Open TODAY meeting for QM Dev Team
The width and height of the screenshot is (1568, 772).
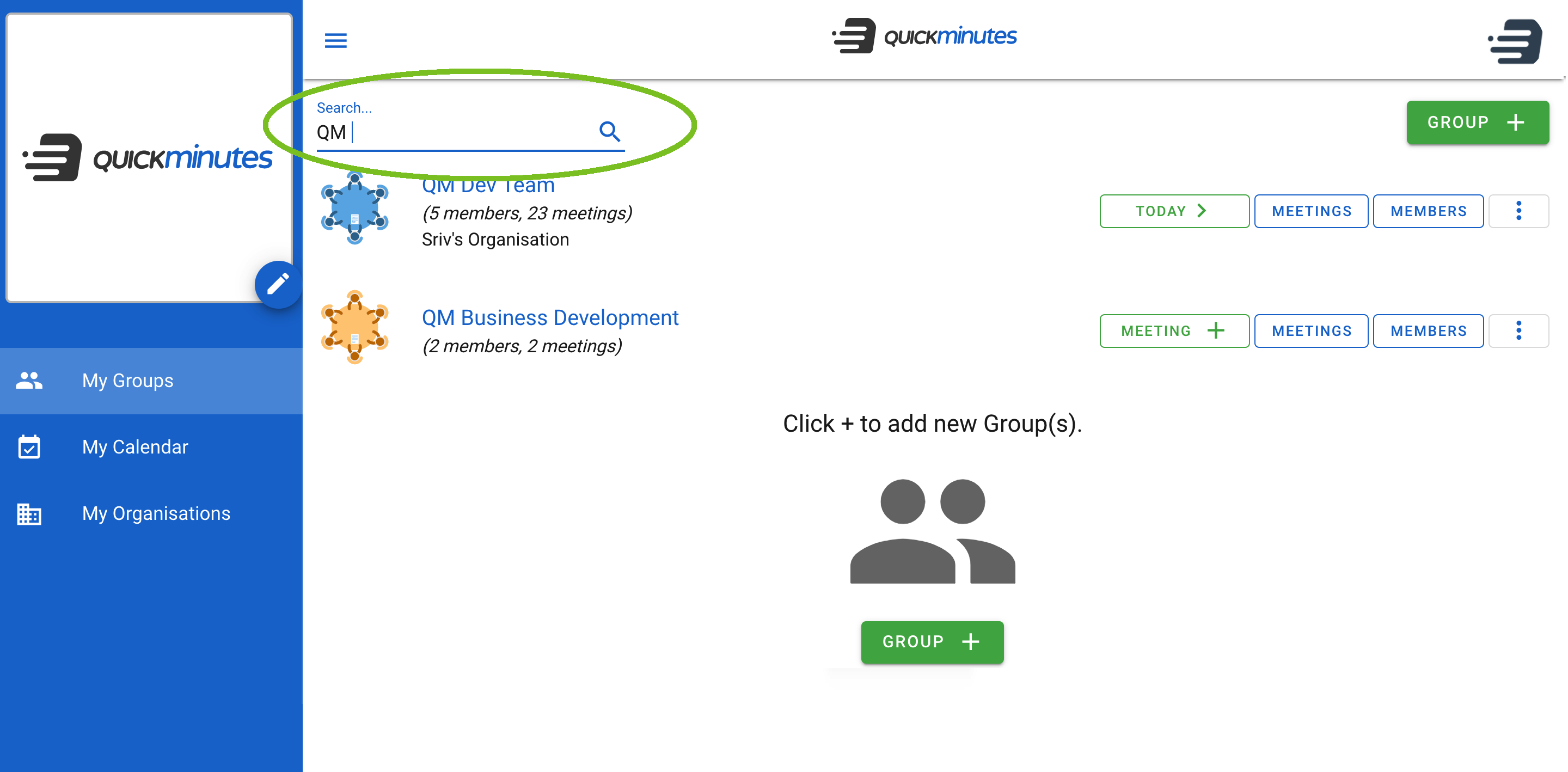pyautogui.click(x=1174, y=211)
